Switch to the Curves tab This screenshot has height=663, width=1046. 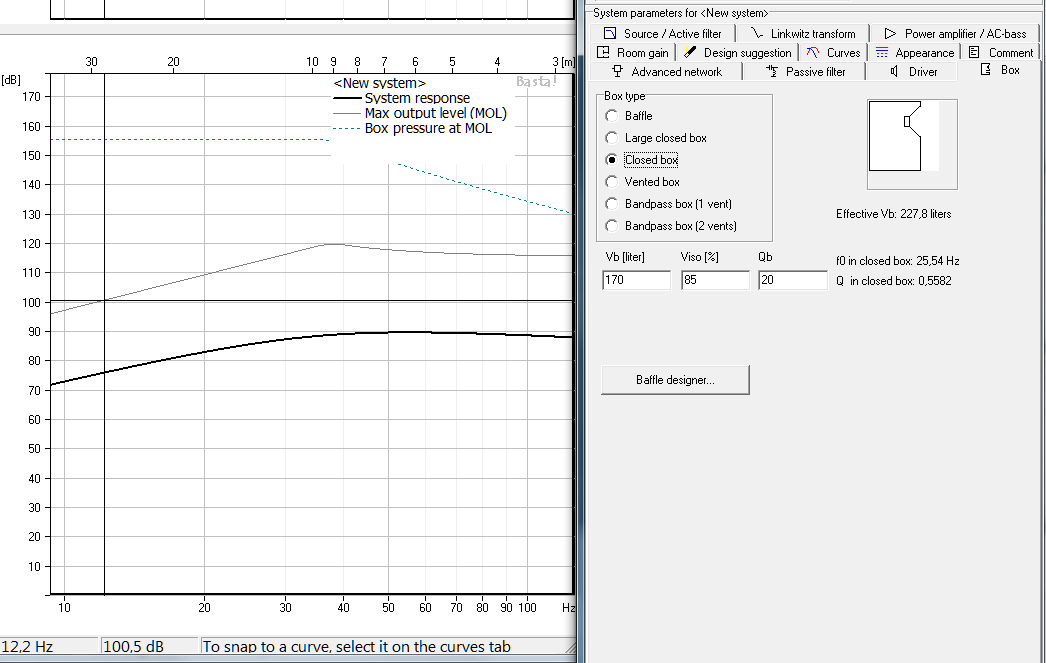click(x=833, y=53)
